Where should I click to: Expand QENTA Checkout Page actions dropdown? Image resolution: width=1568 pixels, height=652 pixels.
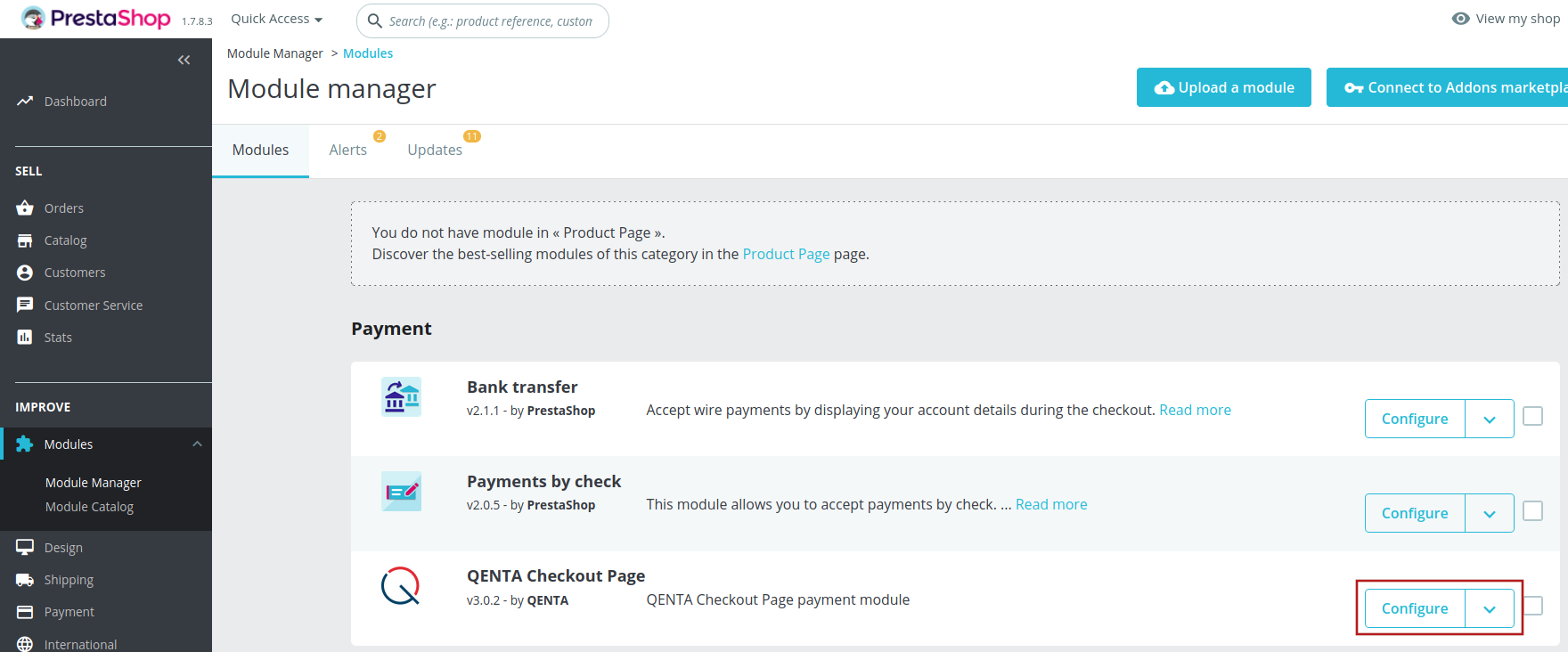[1490, 608]
